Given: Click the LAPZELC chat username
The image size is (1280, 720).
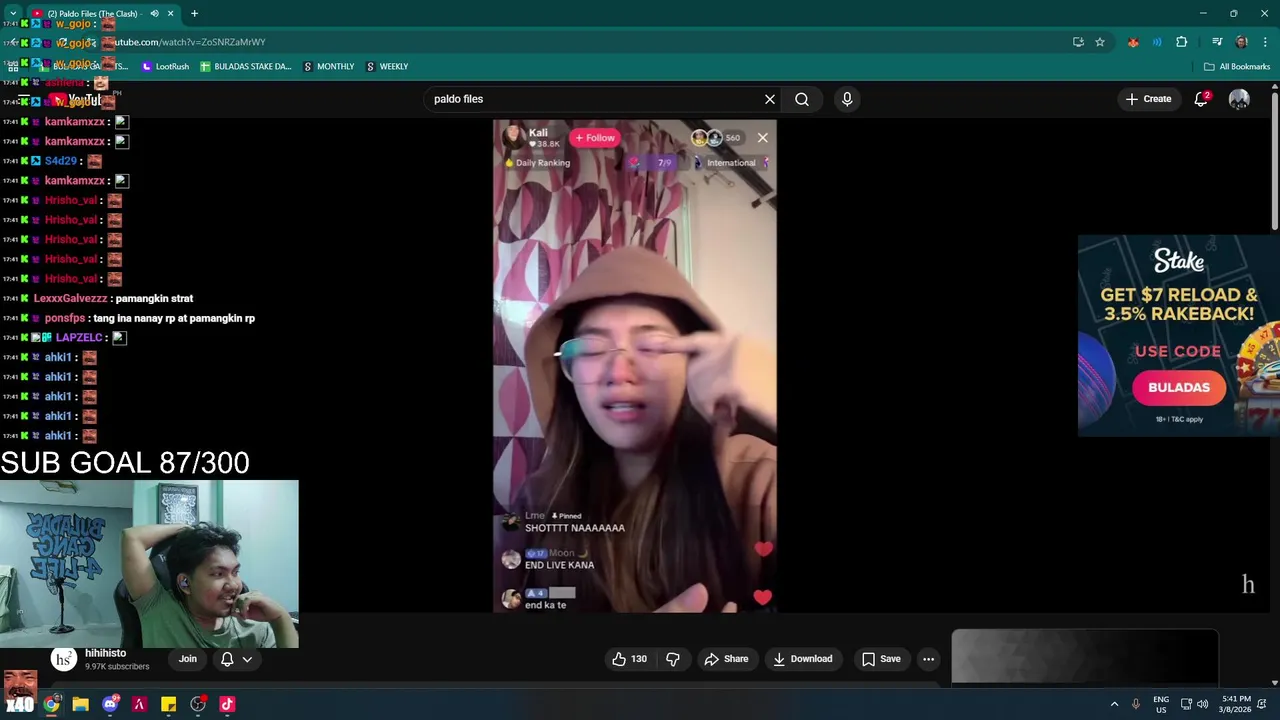Looking at the screenshot, I should click(x=79, y=338).
